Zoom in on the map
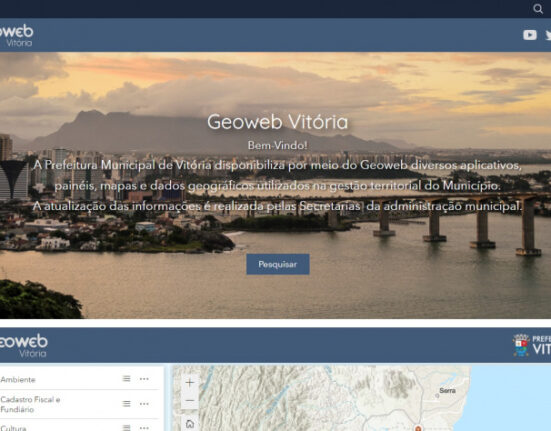This screenshot has height=431, width=551. coord(190,383)
